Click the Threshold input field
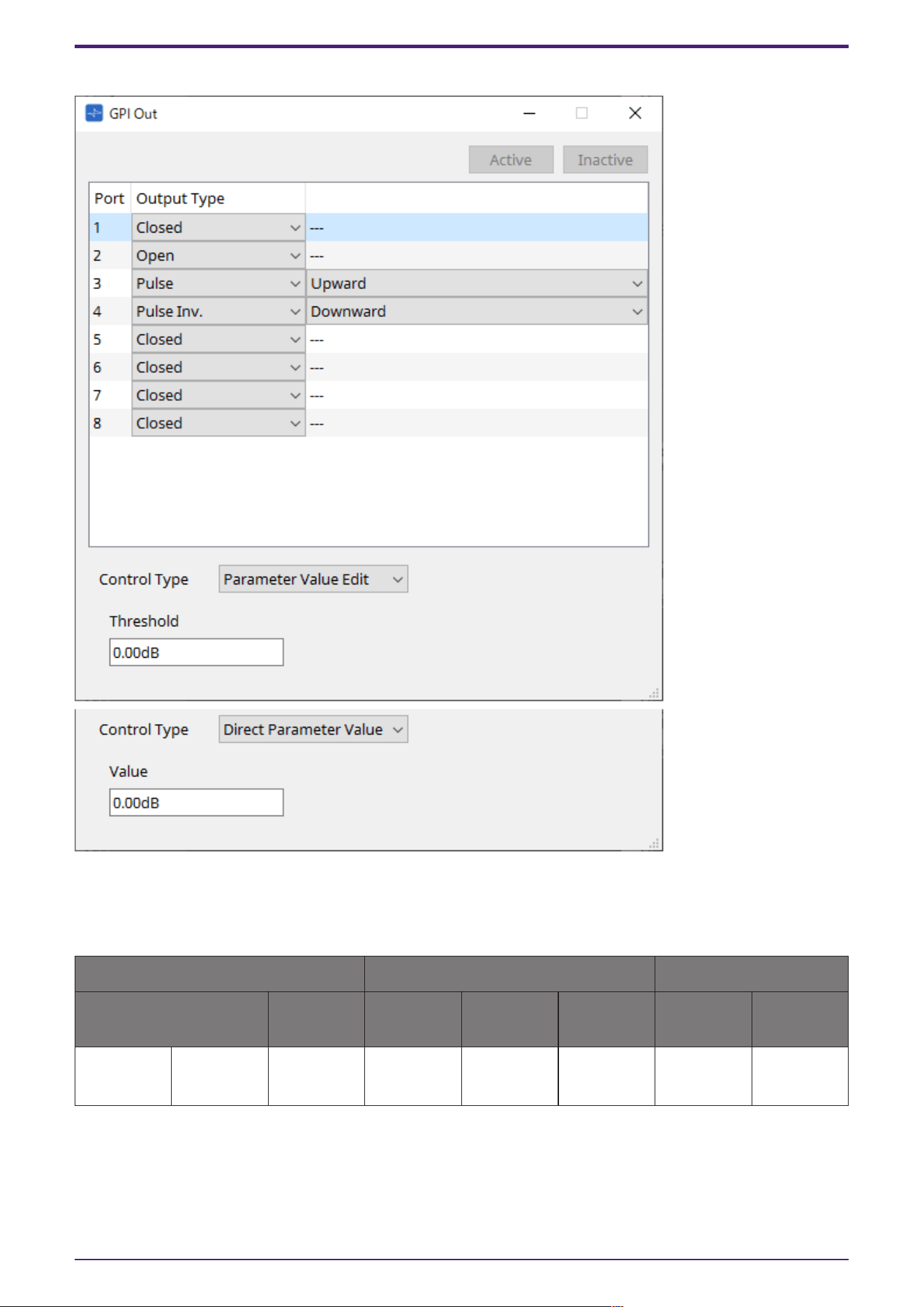The width and height of the screenshot is (924, 1307). [x=196, y=652]
